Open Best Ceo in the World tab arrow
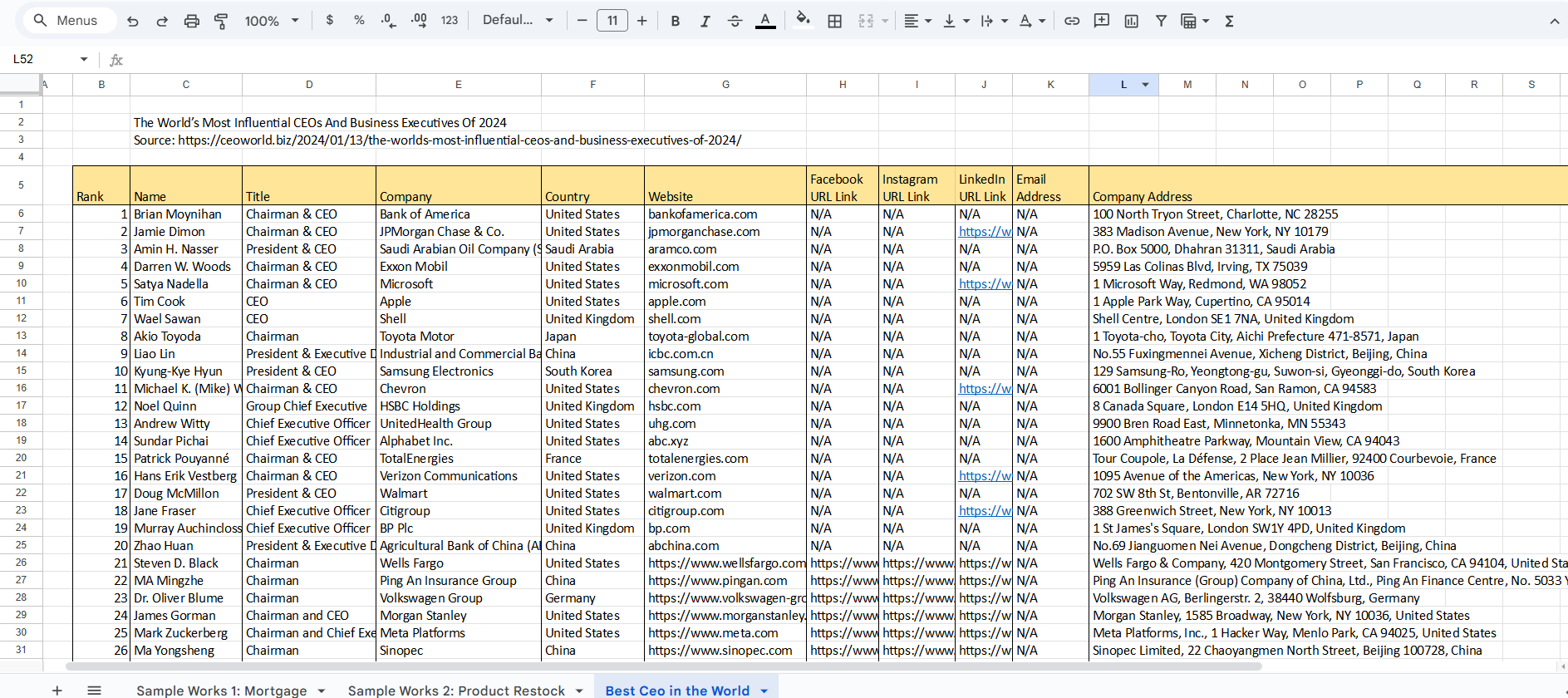1568x698 pixels. (x=764, y=691)
